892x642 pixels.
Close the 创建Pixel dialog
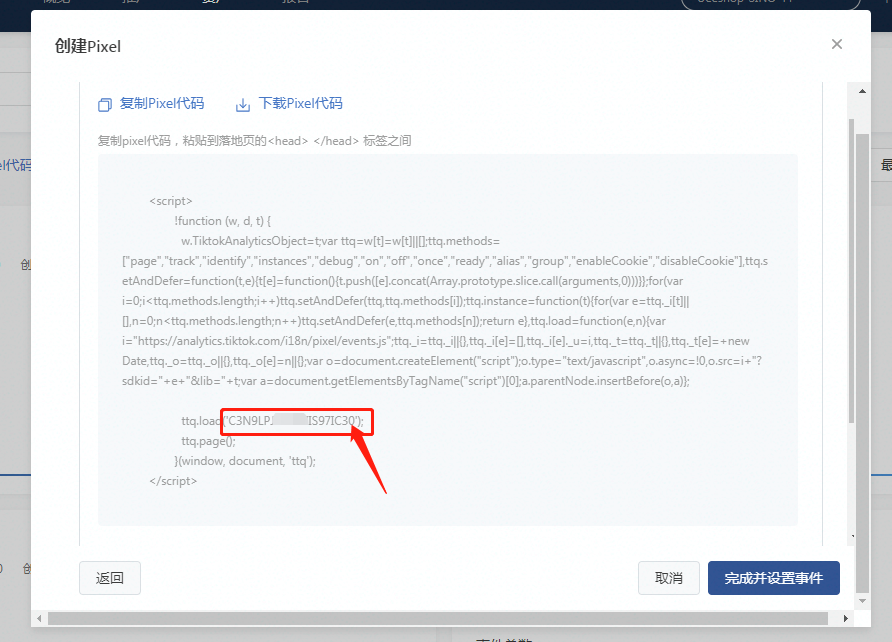pyautogui.click(x=836, y=44)
